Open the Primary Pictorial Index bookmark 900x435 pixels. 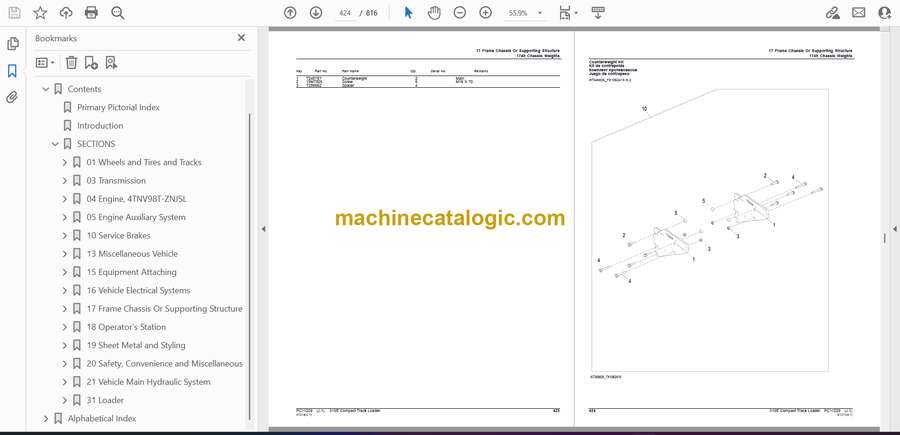click(x=118, y=107)
